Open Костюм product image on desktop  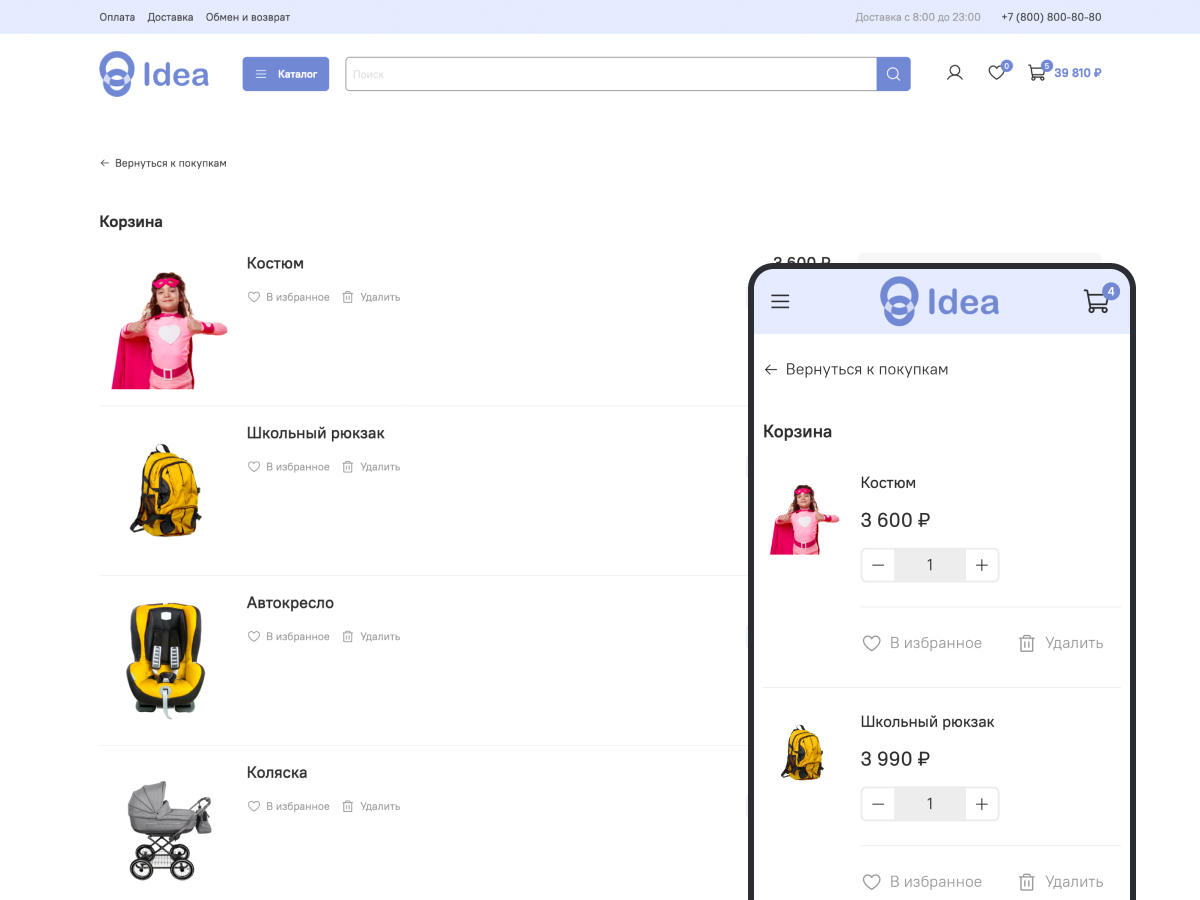[x=169, y=329]
